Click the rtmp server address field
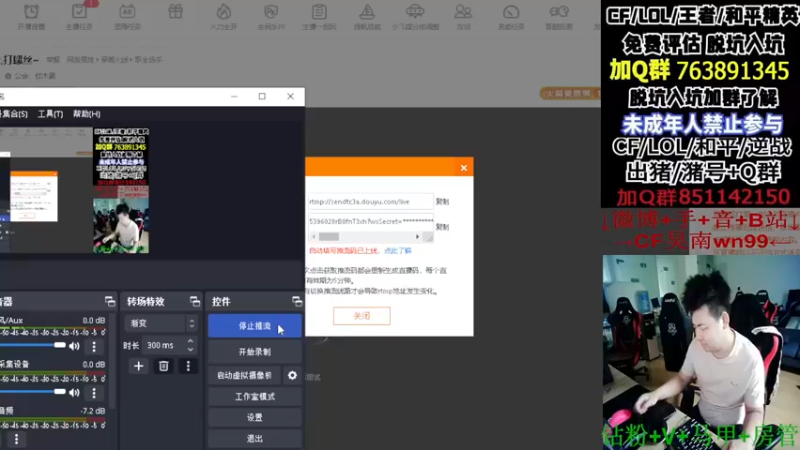Image resolution: width=800 pixels, height=450 pixels. [370, 202]
